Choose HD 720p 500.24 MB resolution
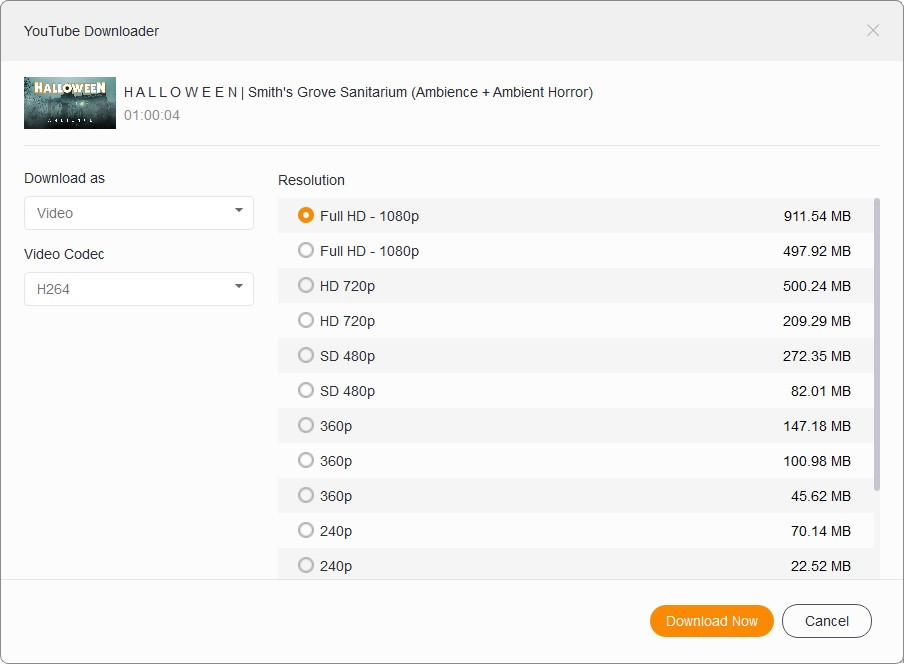This screenshot has width=904, height=664. 306,285
